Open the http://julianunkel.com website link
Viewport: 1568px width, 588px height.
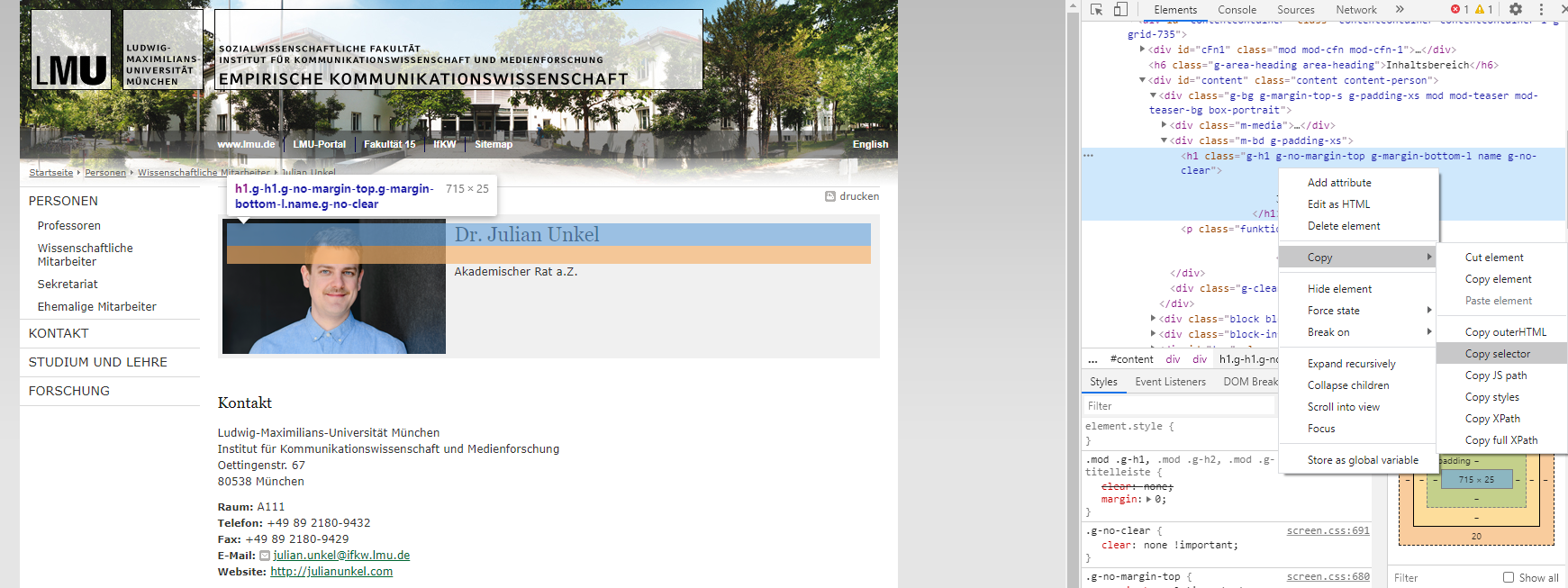[x=331, y=572]
